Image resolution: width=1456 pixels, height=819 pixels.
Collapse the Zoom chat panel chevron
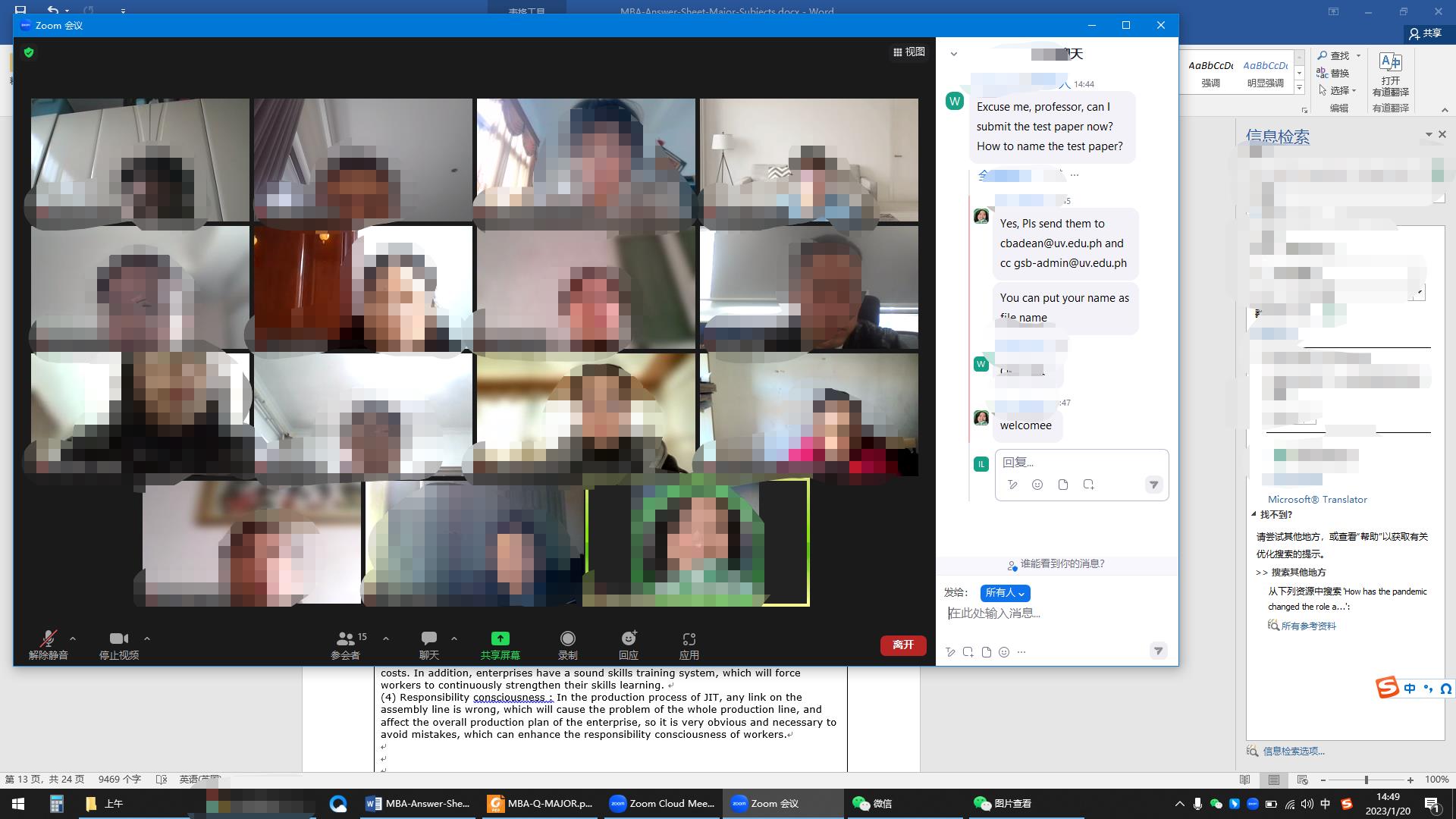coord(954,54)
